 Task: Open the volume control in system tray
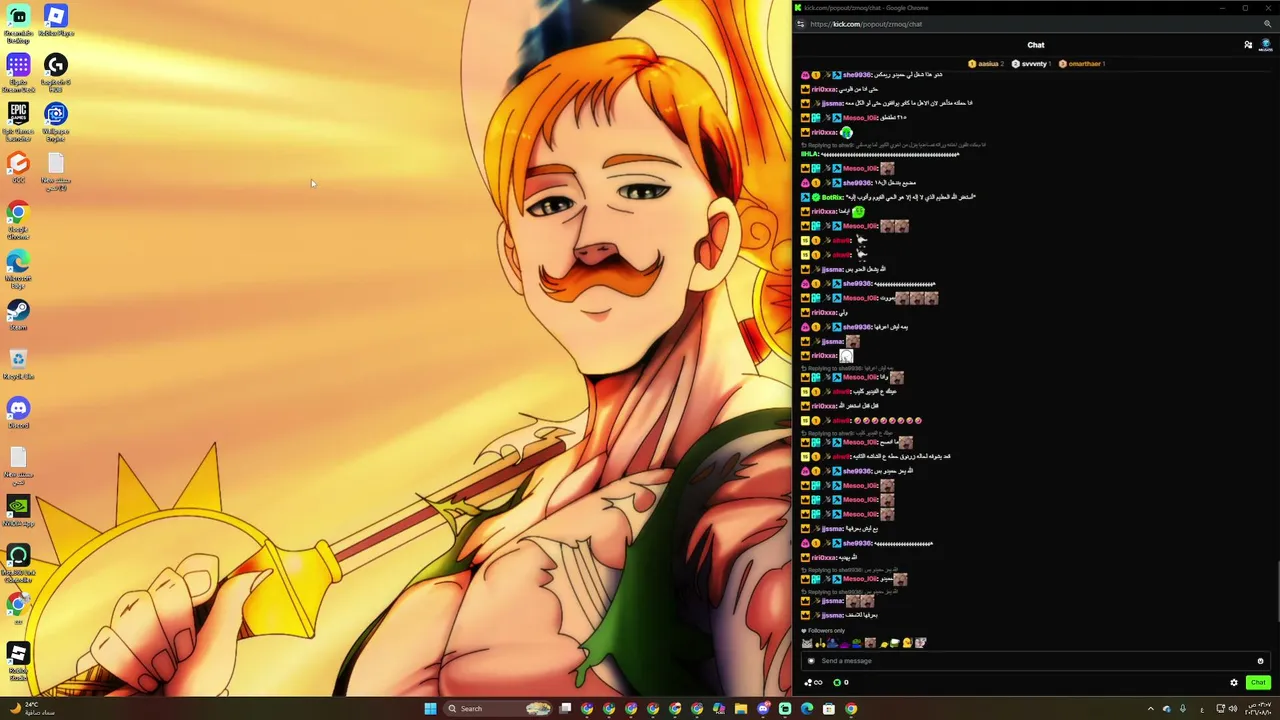1233,709
